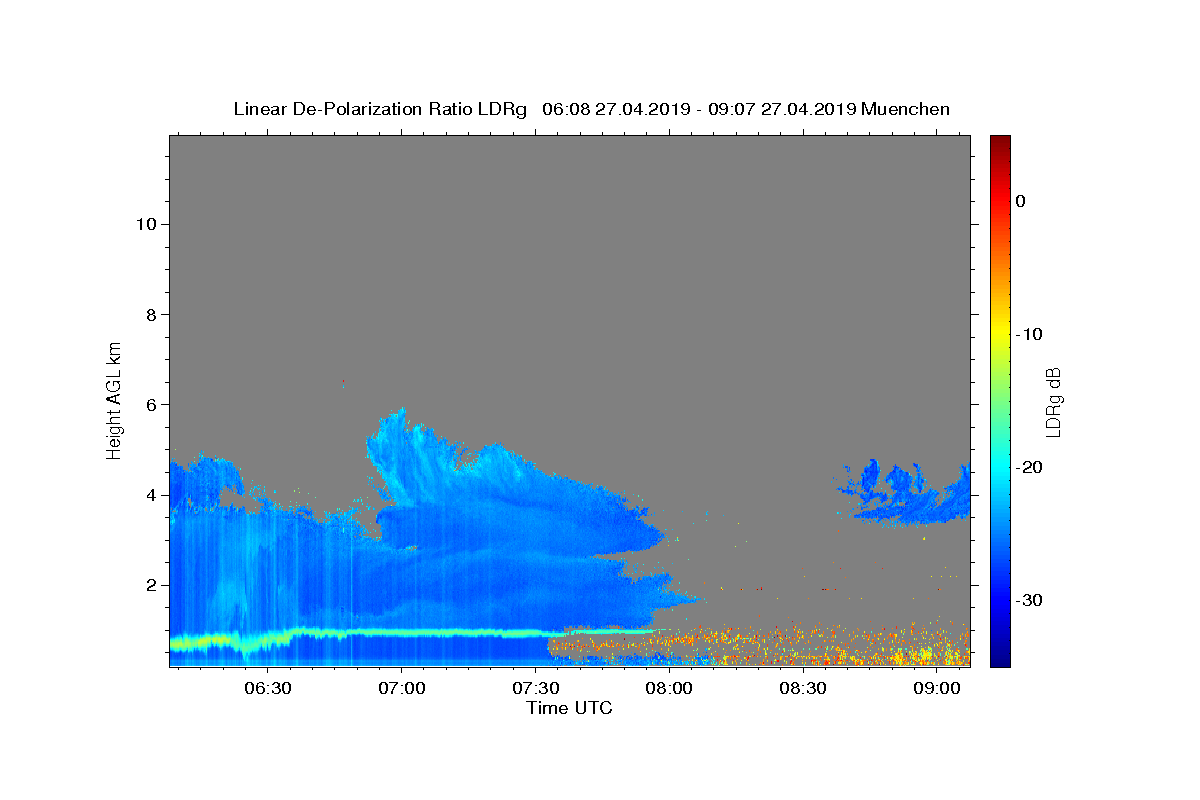Pick the yellow band of the colorbar
The image size is (1200, 800).
tap(1000, 334)
